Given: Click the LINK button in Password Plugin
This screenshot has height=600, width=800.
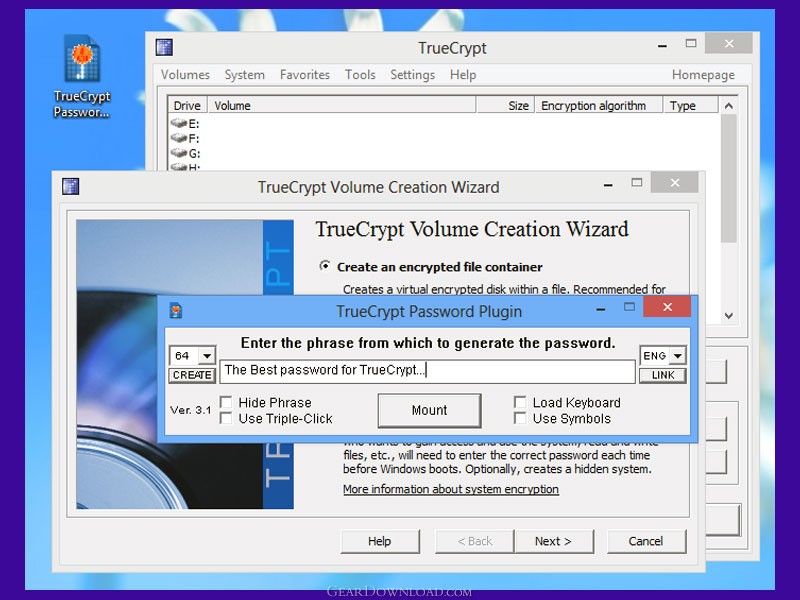Looking at the screenshot, I should click(663, 375).
